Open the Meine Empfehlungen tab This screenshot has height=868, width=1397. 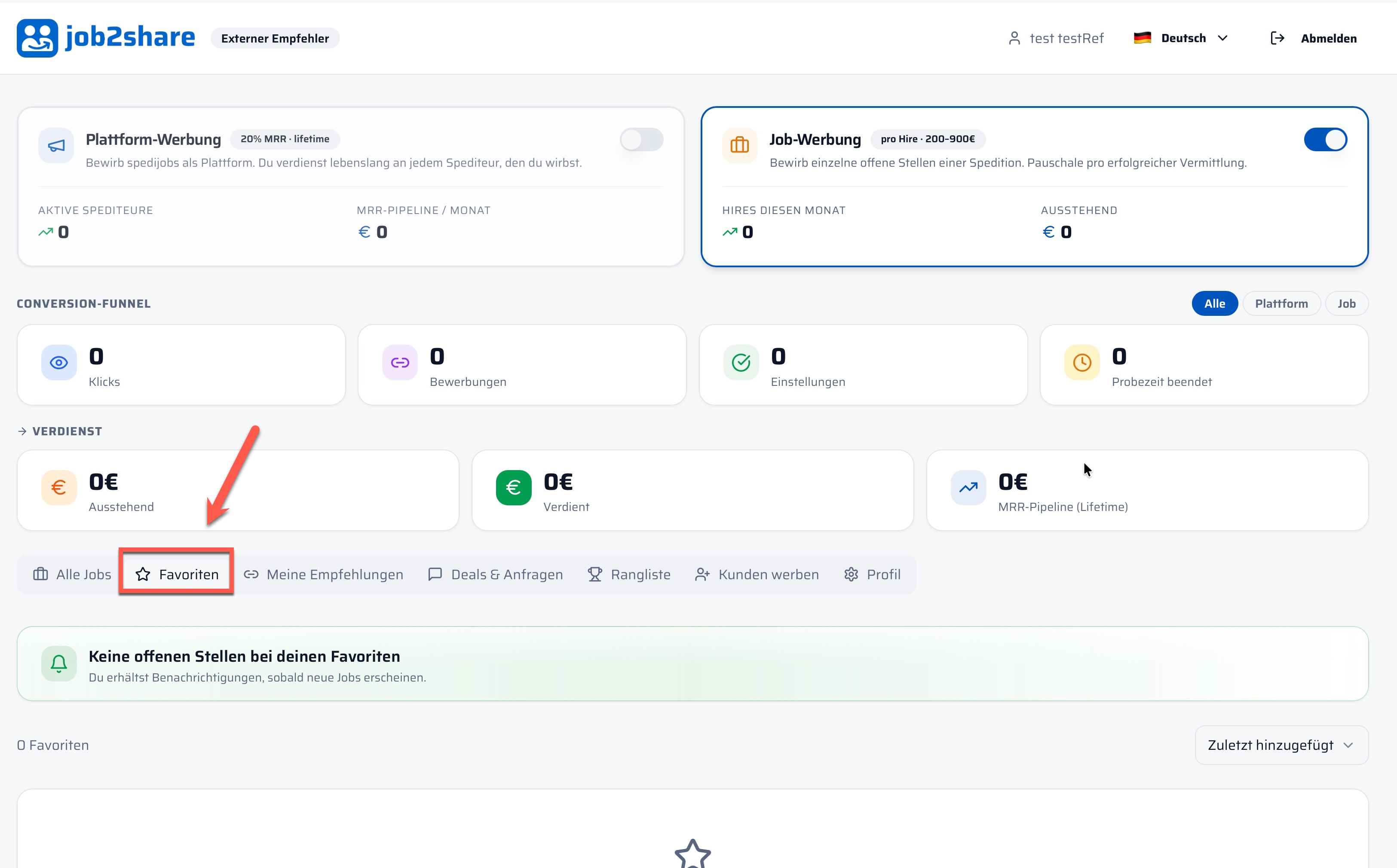(324, 574)
